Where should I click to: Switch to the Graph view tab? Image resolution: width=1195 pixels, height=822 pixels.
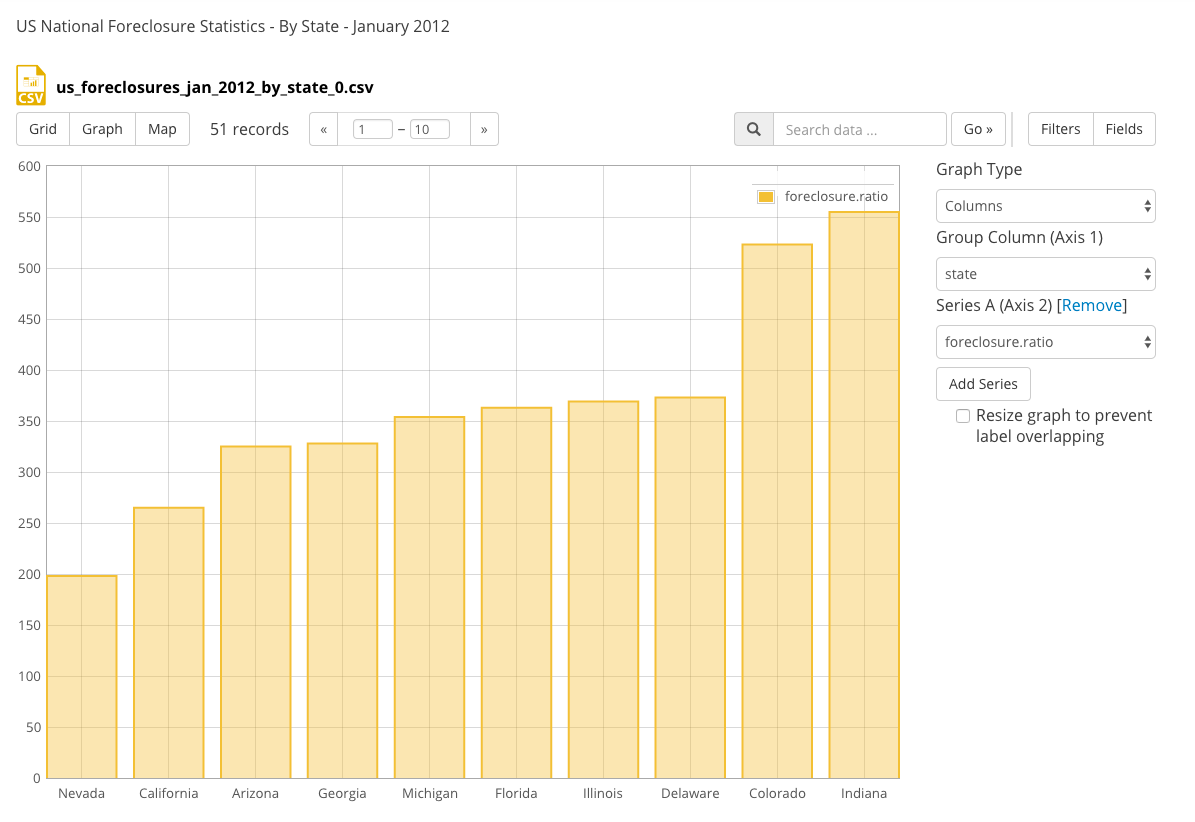pyautogui.click(x=102, y=130)
